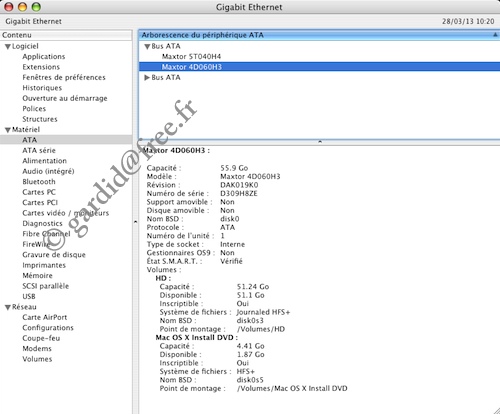The image size is (500, 414).
Task: Select Cartes PCI item
Action: pyautogui.click(x=40, y=202)
